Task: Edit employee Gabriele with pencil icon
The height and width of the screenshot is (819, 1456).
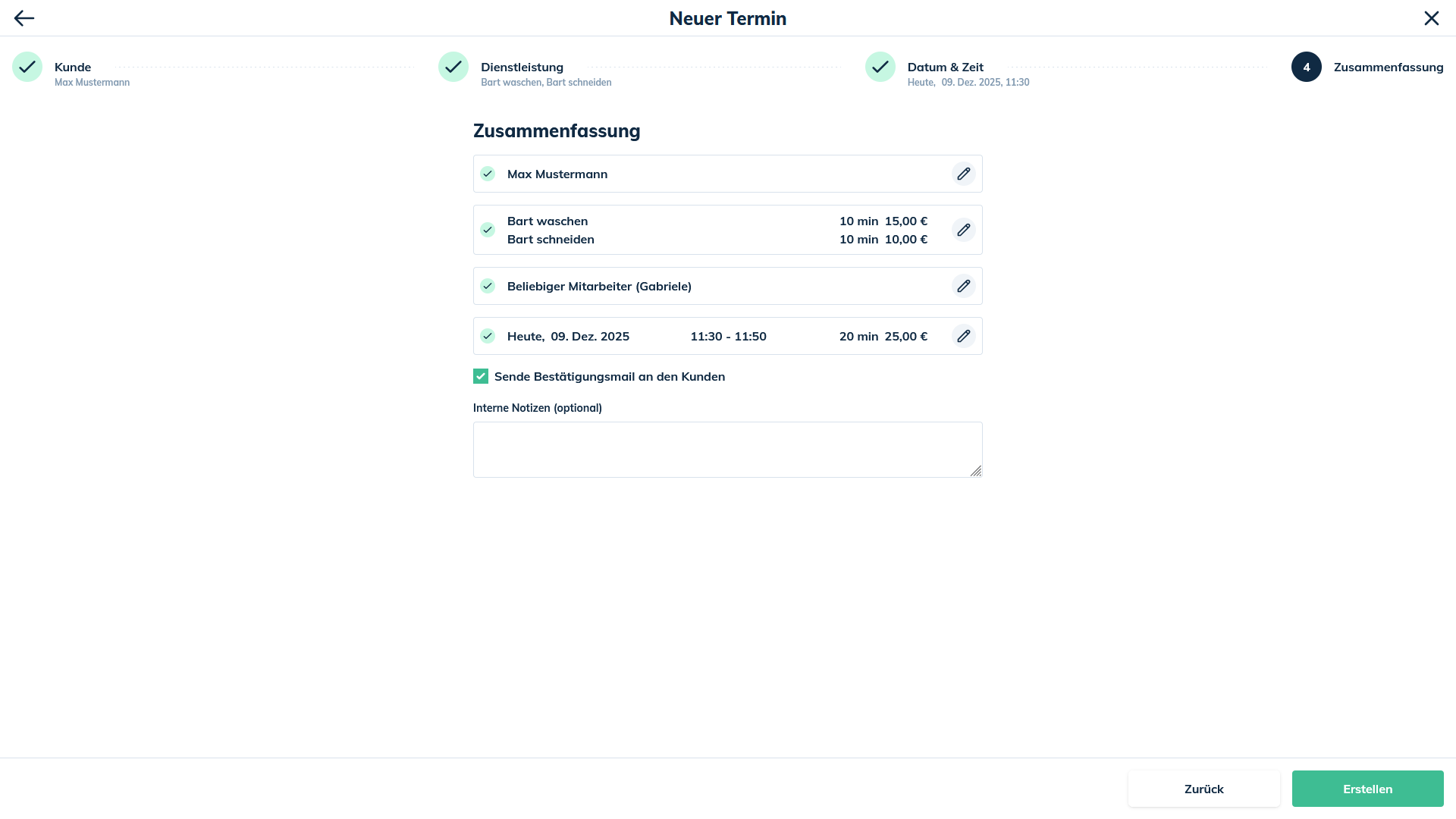Action: [963, 286]
